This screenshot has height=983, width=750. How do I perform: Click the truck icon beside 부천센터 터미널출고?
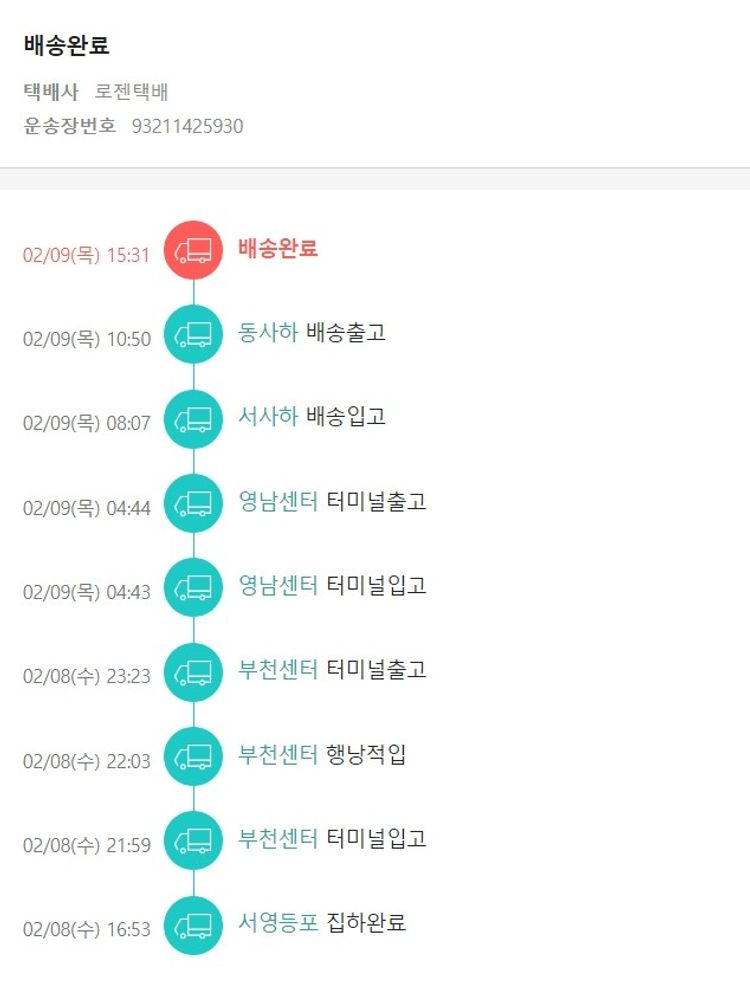(194, 672)
